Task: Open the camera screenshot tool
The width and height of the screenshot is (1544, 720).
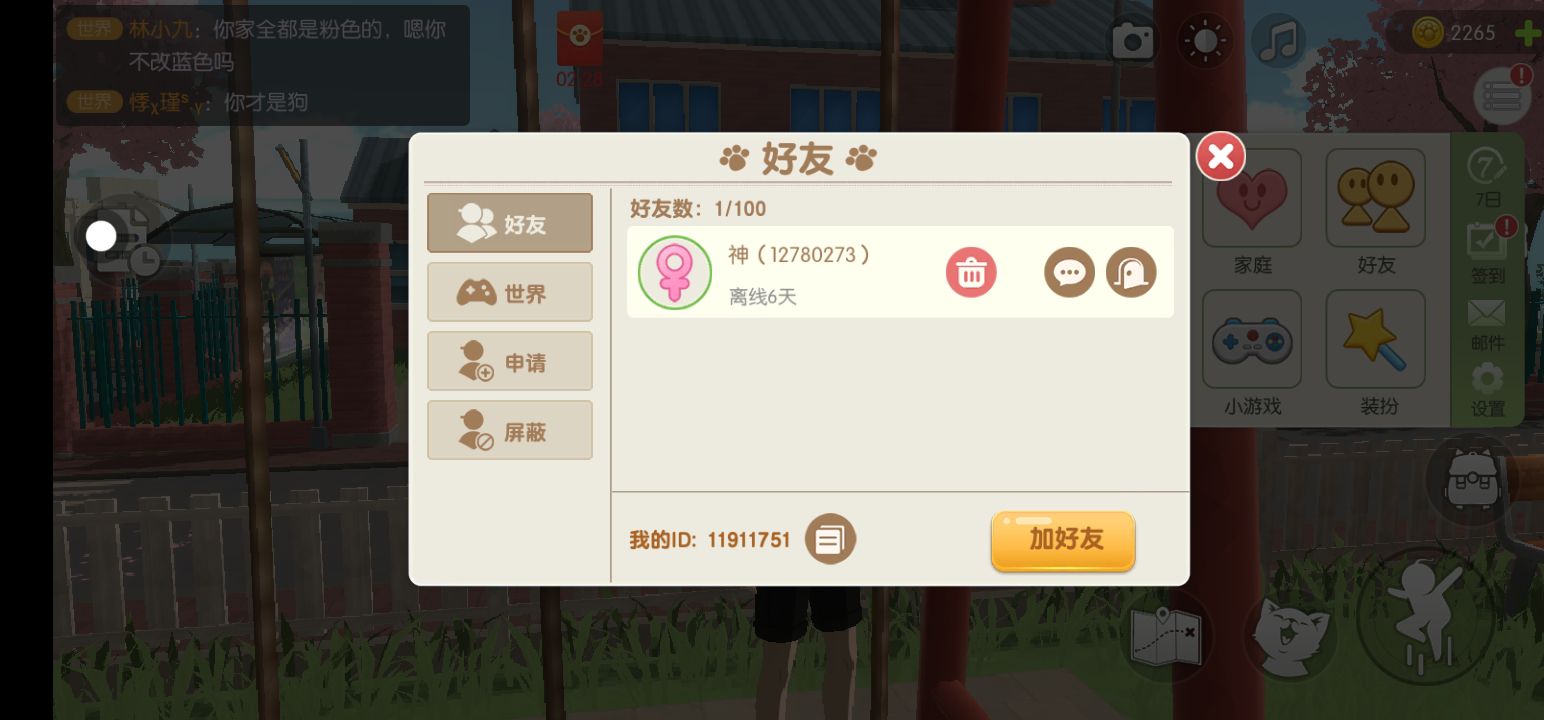Action: click(x=1134, y=41)
